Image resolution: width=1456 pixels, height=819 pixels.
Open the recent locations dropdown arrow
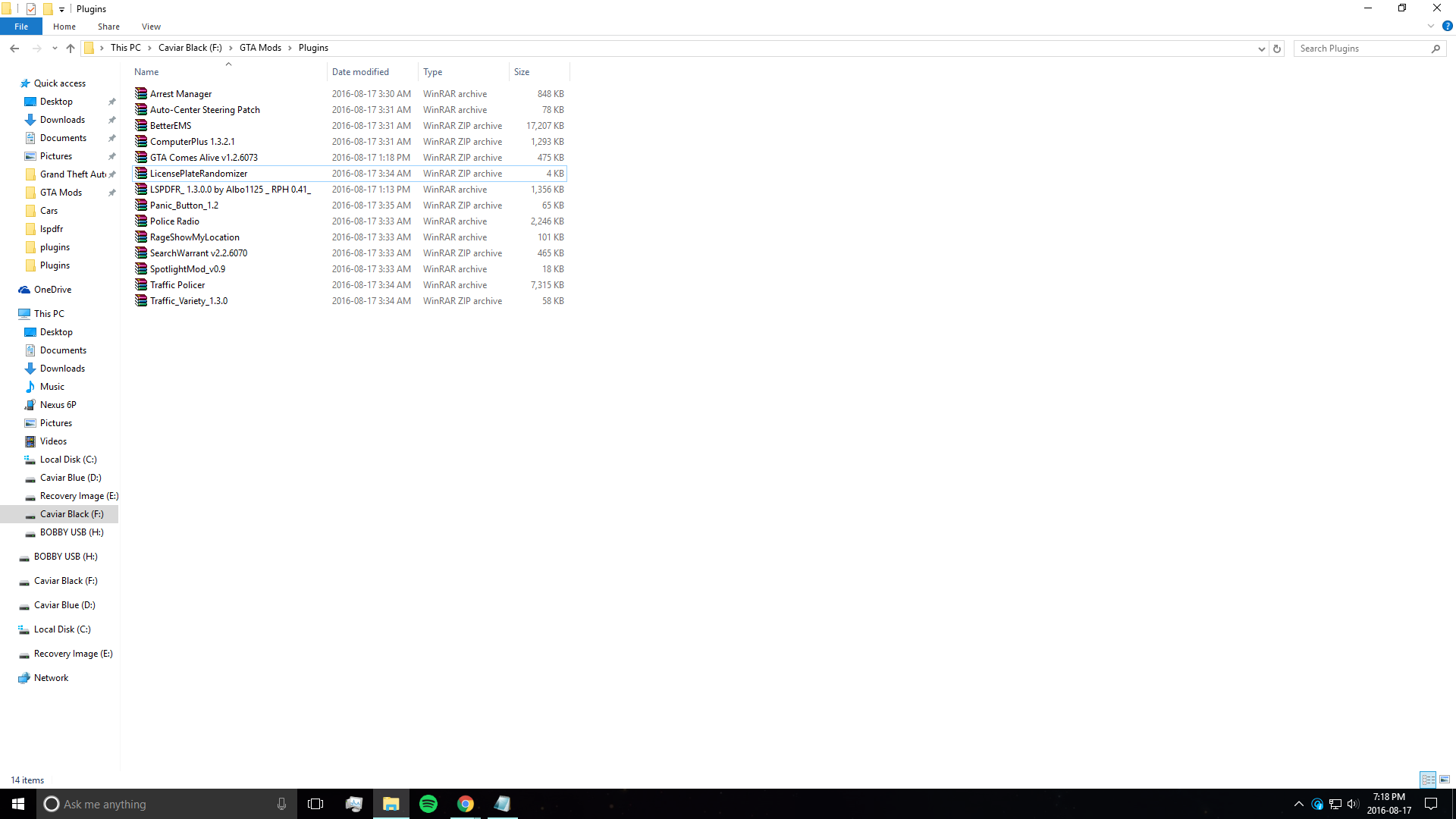tap(55, 49)
